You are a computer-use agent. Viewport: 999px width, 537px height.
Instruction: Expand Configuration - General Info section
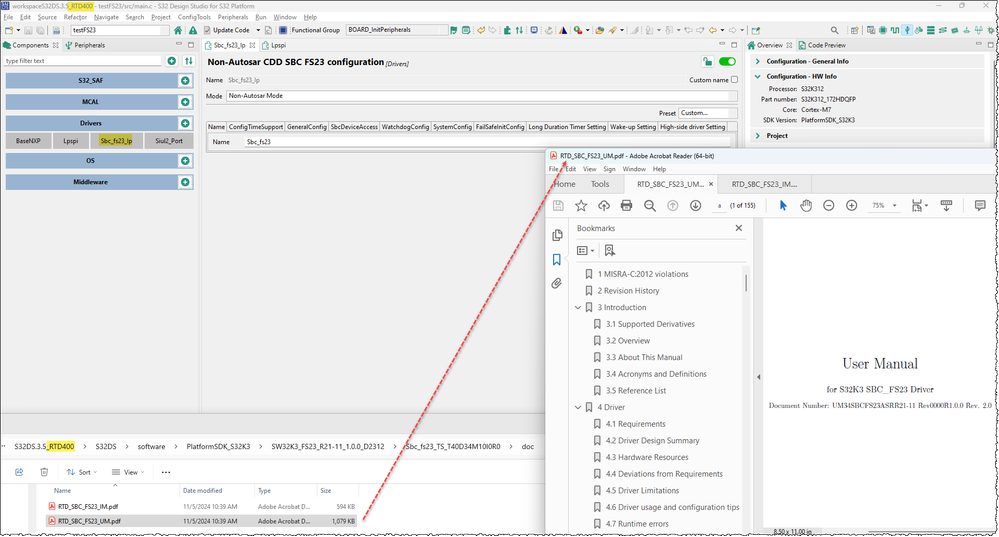click(758, 61)
